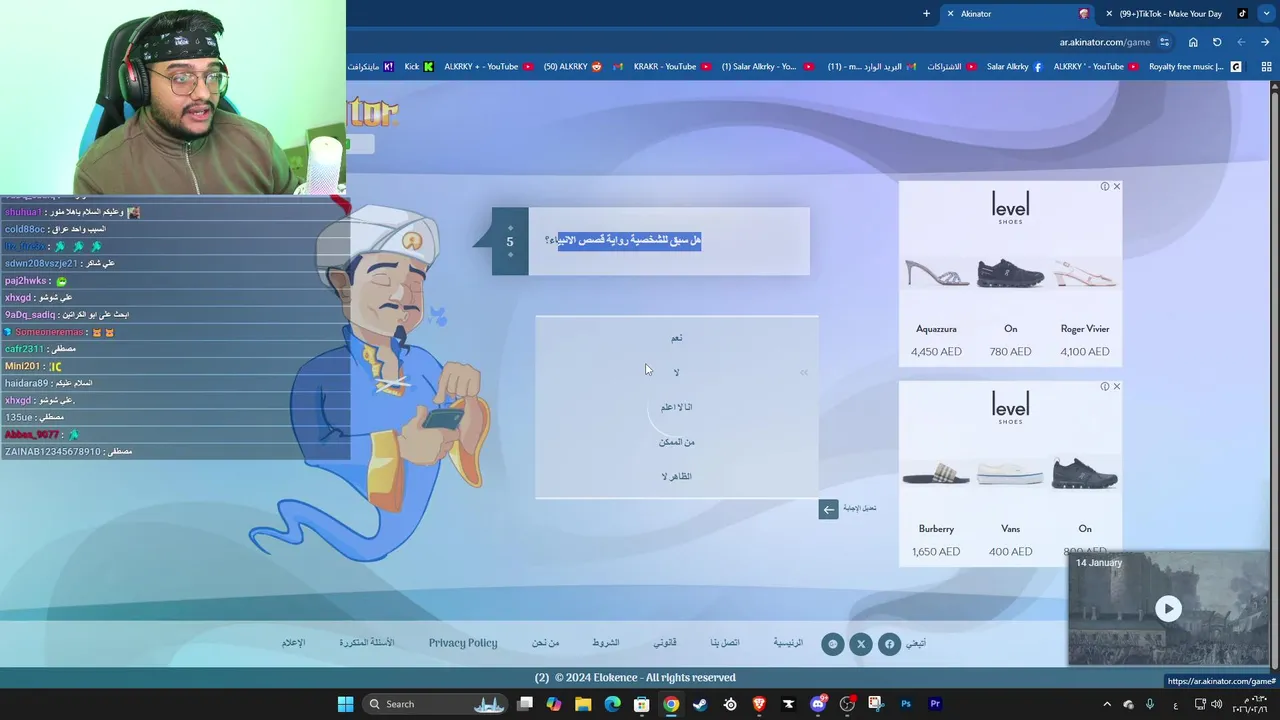Launch Copilot from the taskbar
This screenshot has width=1280, height=720.
pyautogui.click(x=554, y=704)
